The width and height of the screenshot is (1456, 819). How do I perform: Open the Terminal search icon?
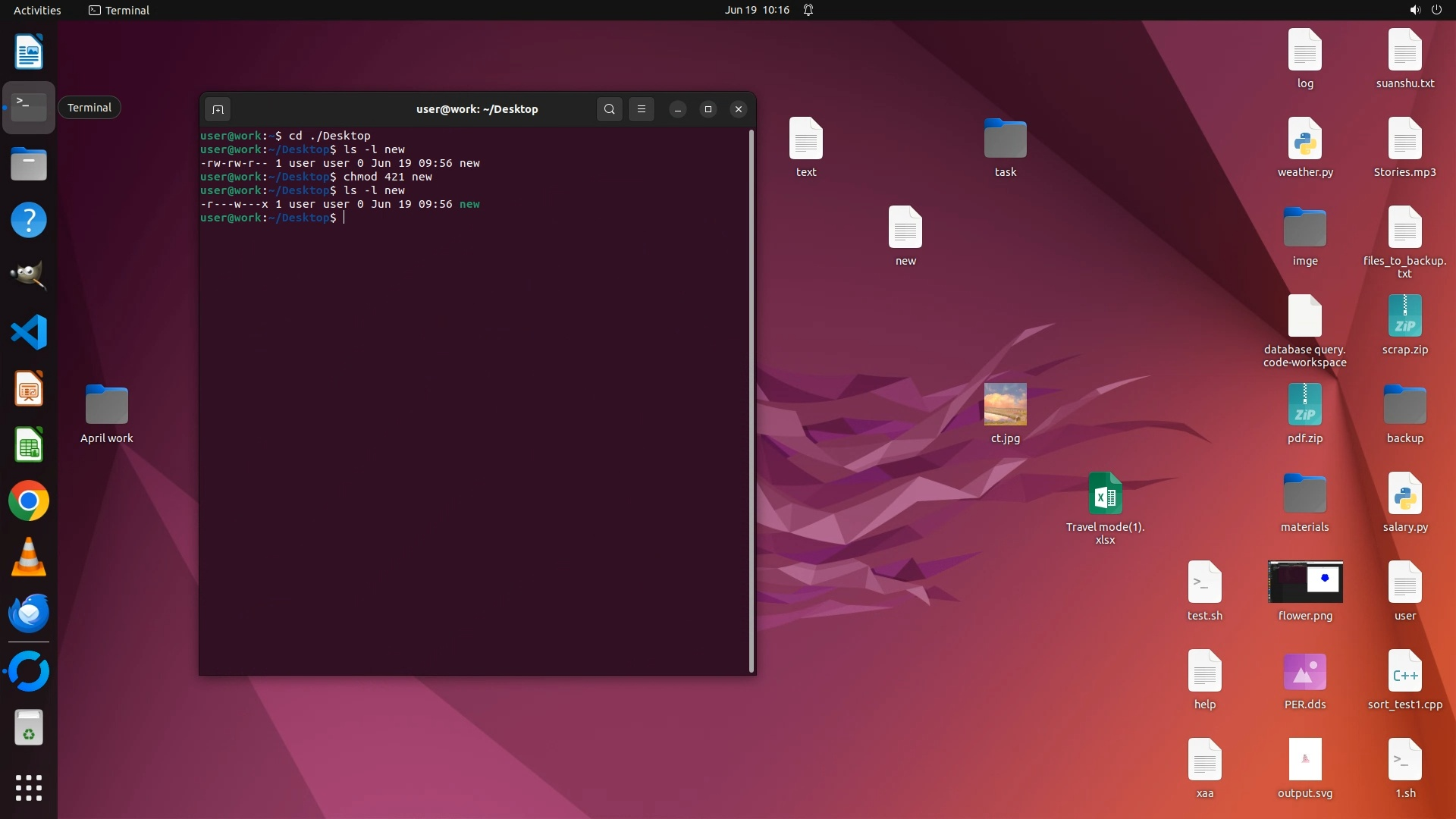point(609,109)
